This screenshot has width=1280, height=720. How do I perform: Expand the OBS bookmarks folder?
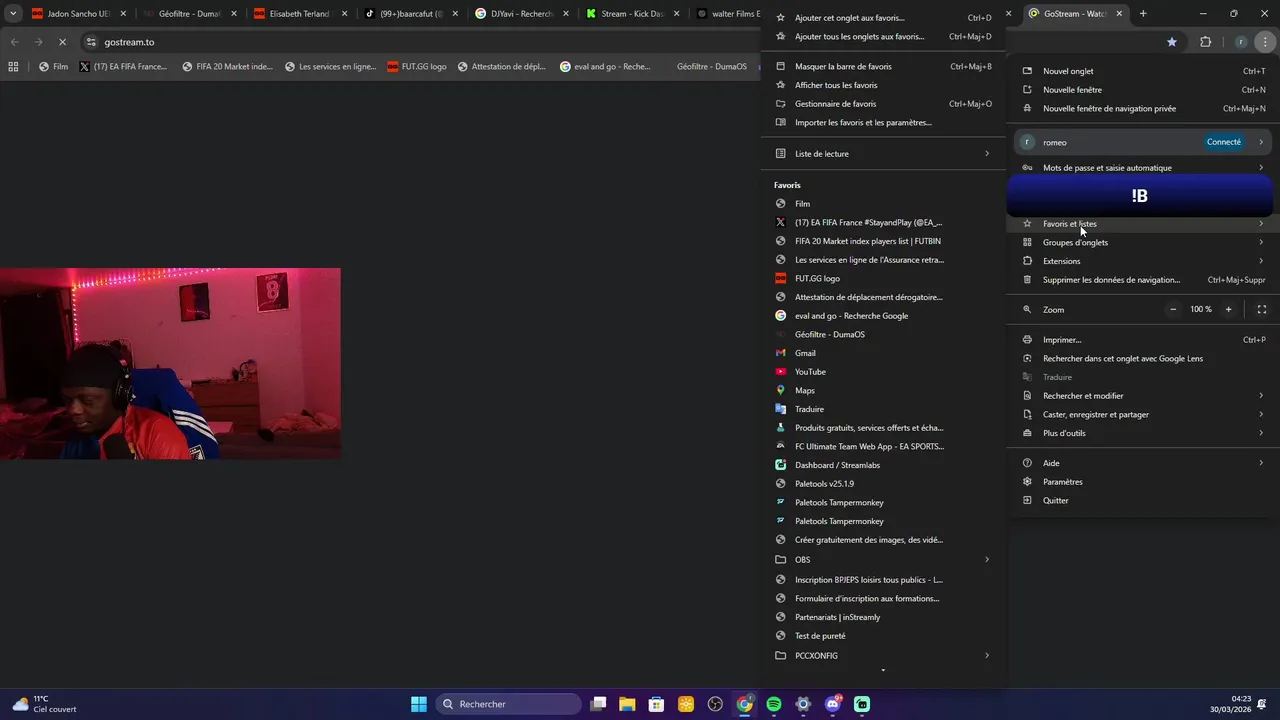pos(883,559)
